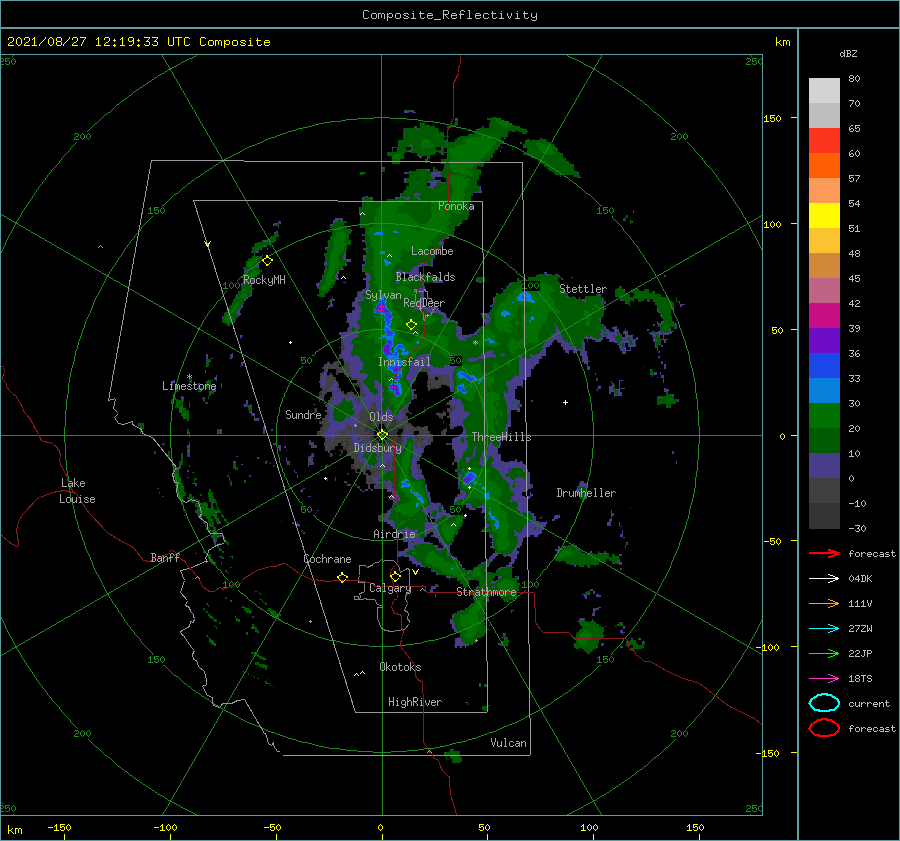This screenshot has width=900, height=841.
Task: Click the Okotoks label
Action: [400, 666]
